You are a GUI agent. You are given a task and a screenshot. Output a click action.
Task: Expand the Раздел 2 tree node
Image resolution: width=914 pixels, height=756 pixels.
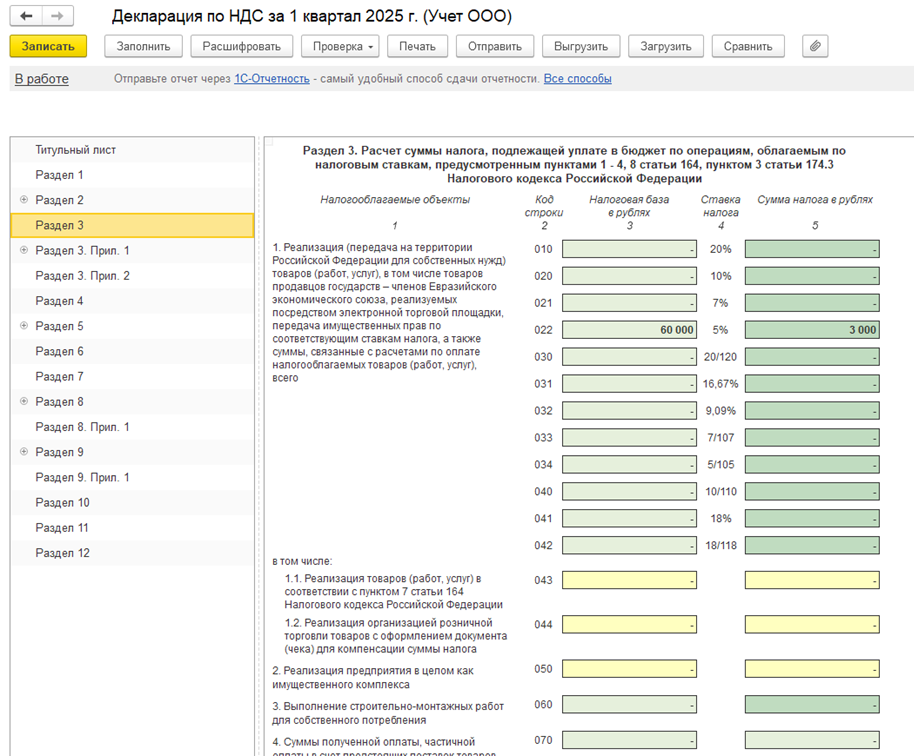pos(24,200)
